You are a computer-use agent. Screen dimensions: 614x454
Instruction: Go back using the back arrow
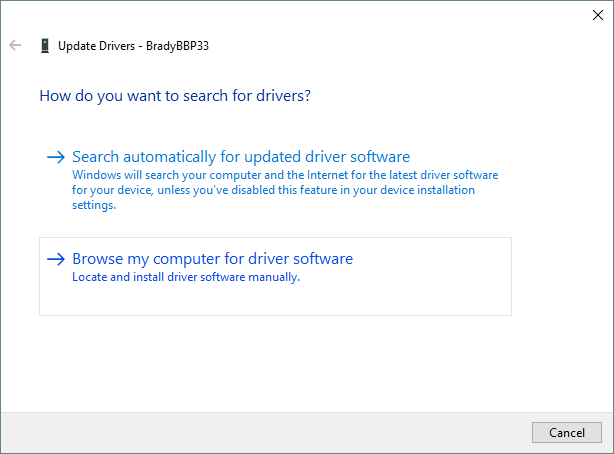click(15, 45)
